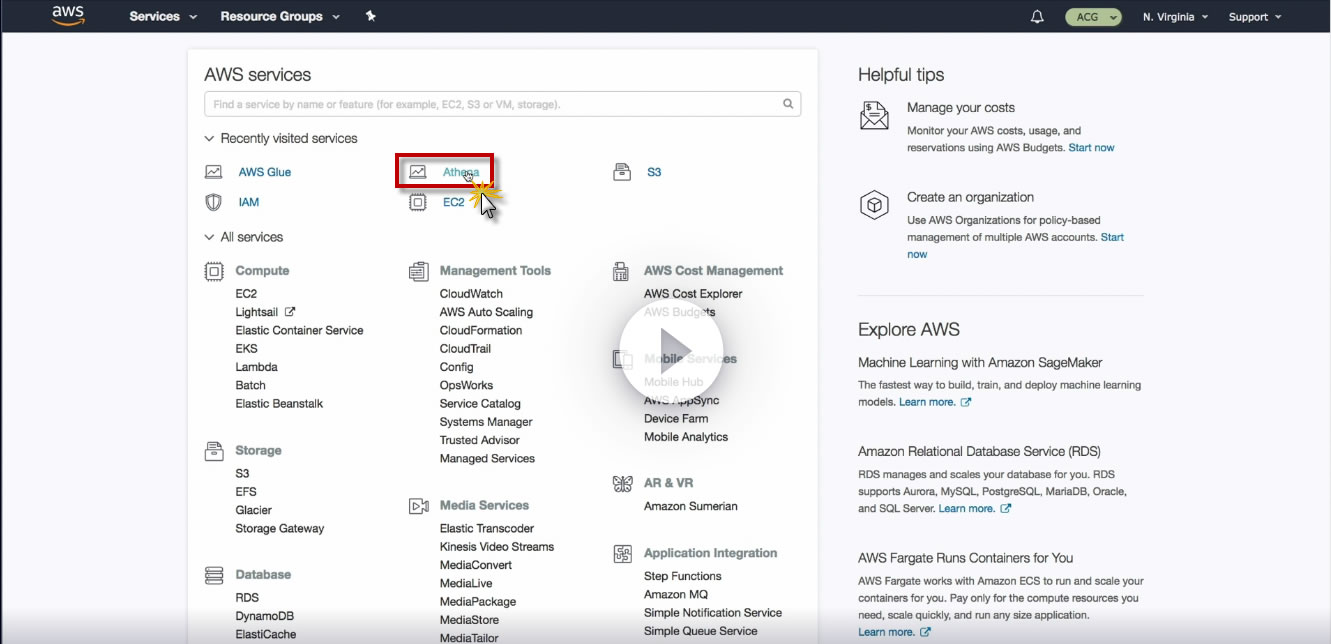This screenshot has height=644, width=1331.
Task: Open CloudWatch under Management Tools
Action: coord(471,294)
